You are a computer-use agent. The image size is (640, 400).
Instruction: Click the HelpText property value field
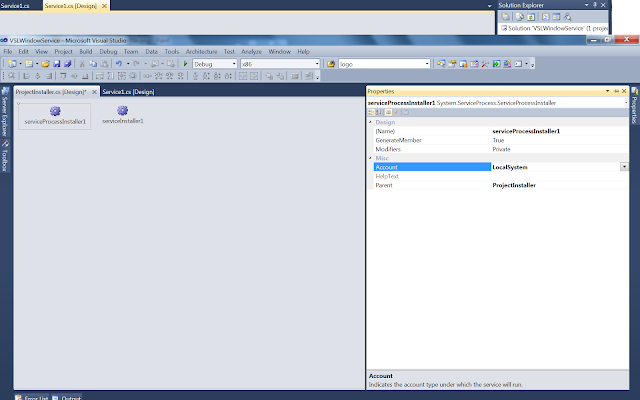(560, 176)
